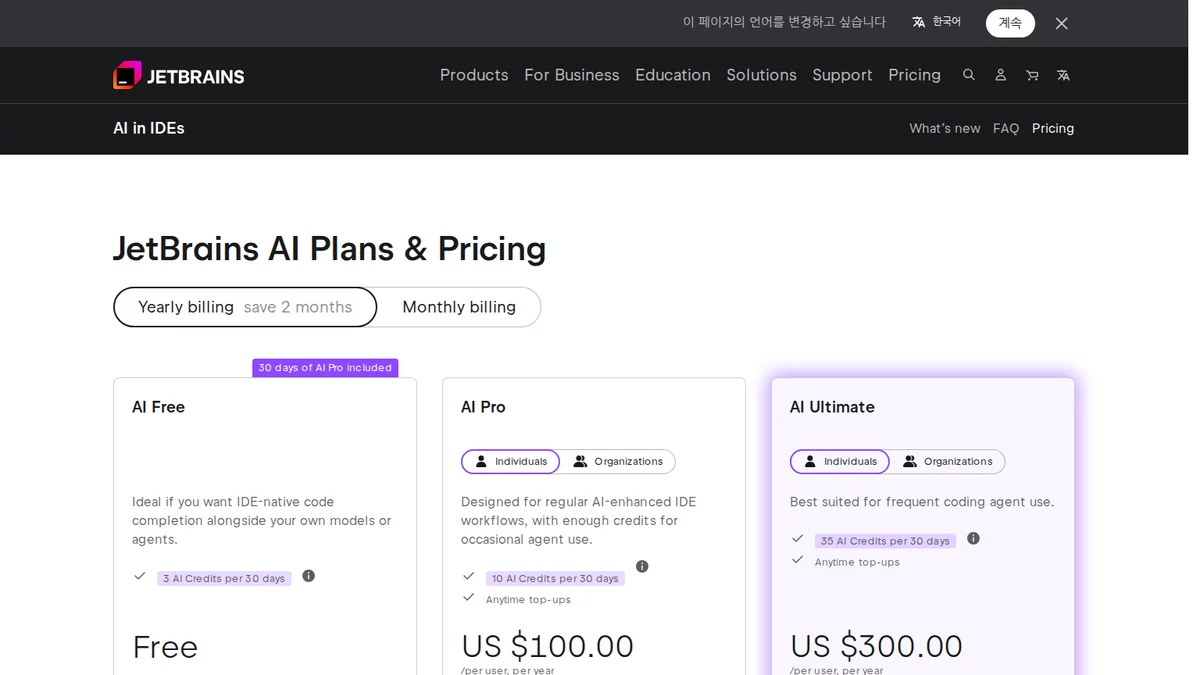Image resolution: width=1200 pixels, height=675 pixels.
Task: Open the Education menu
Action: [673, 75]
